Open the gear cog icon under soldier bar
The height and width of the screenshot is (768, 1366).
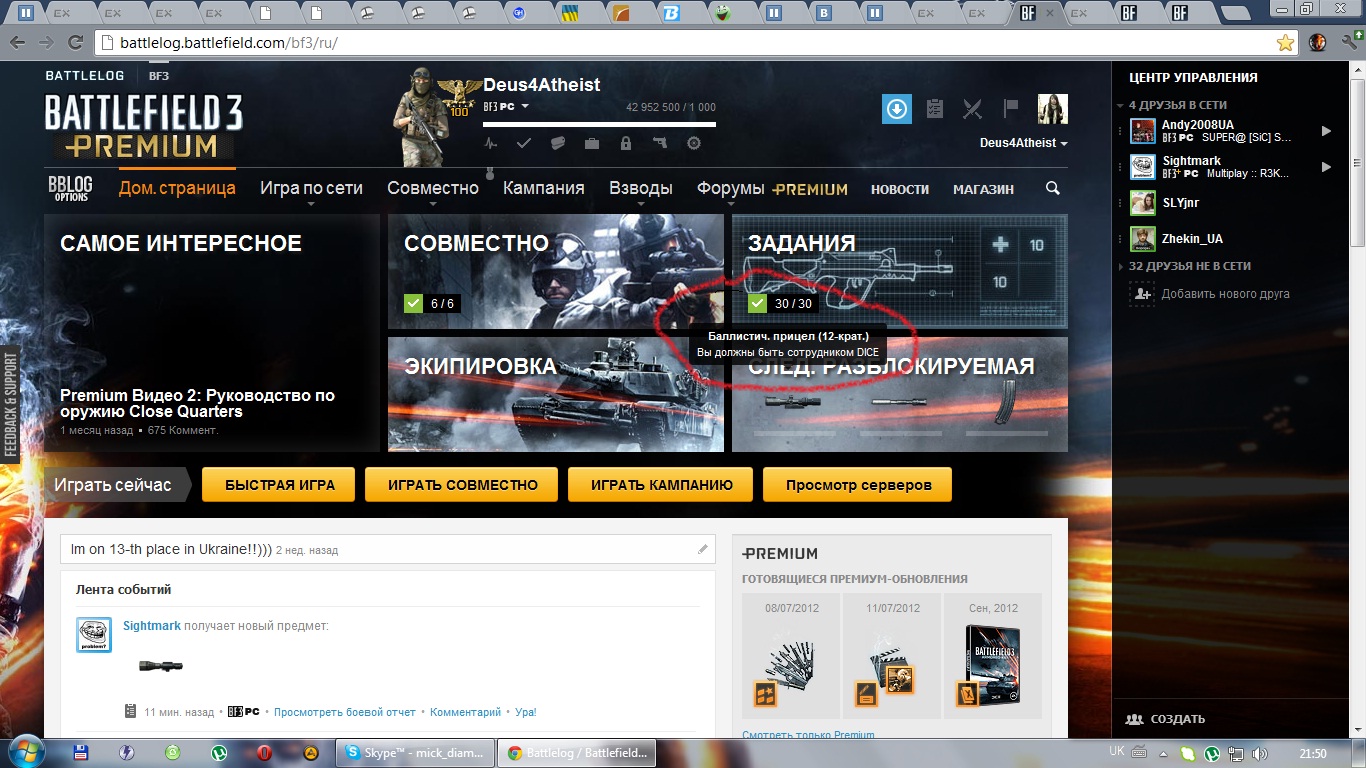click(693, 143)
